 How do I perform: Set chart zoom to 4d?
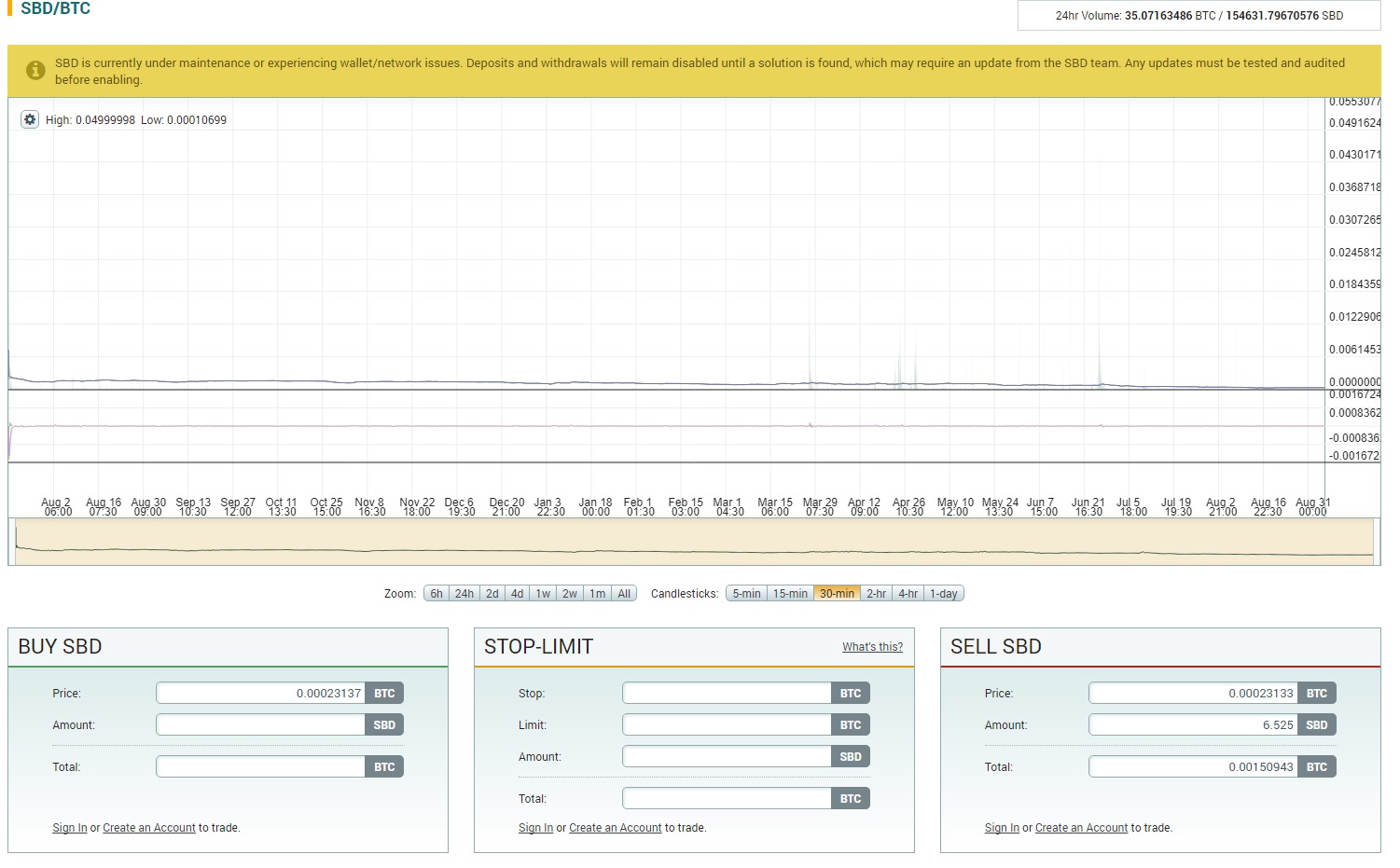[517, 594]
